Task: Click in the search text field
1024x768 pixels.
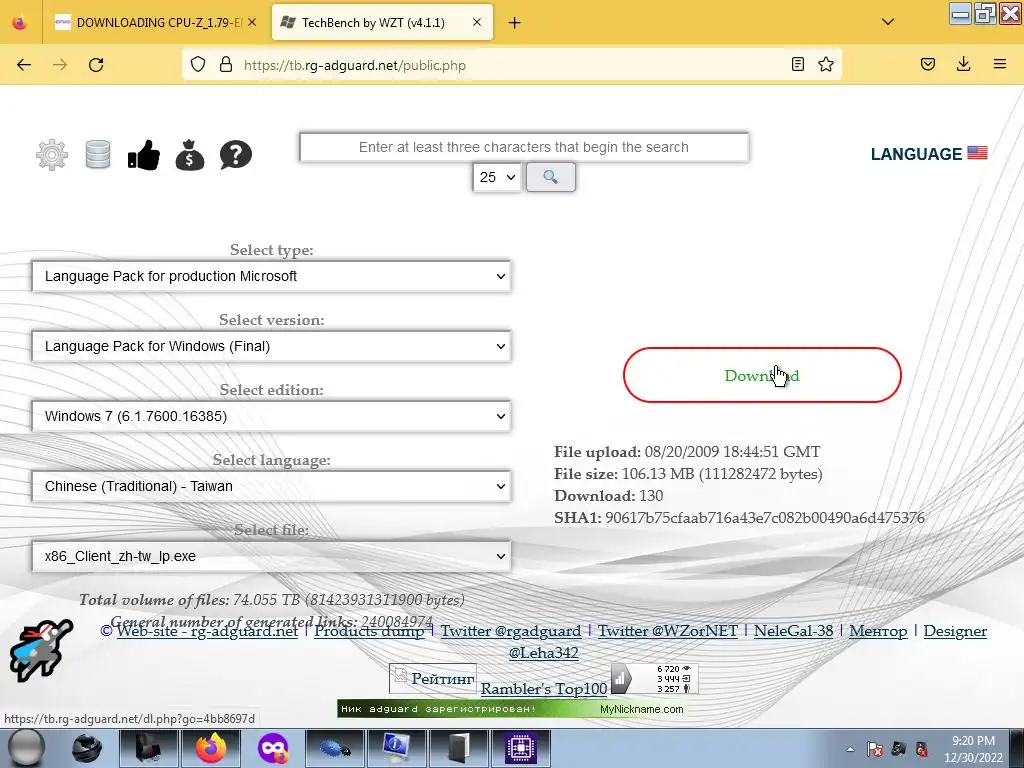Action: click(x=524, y=147)
